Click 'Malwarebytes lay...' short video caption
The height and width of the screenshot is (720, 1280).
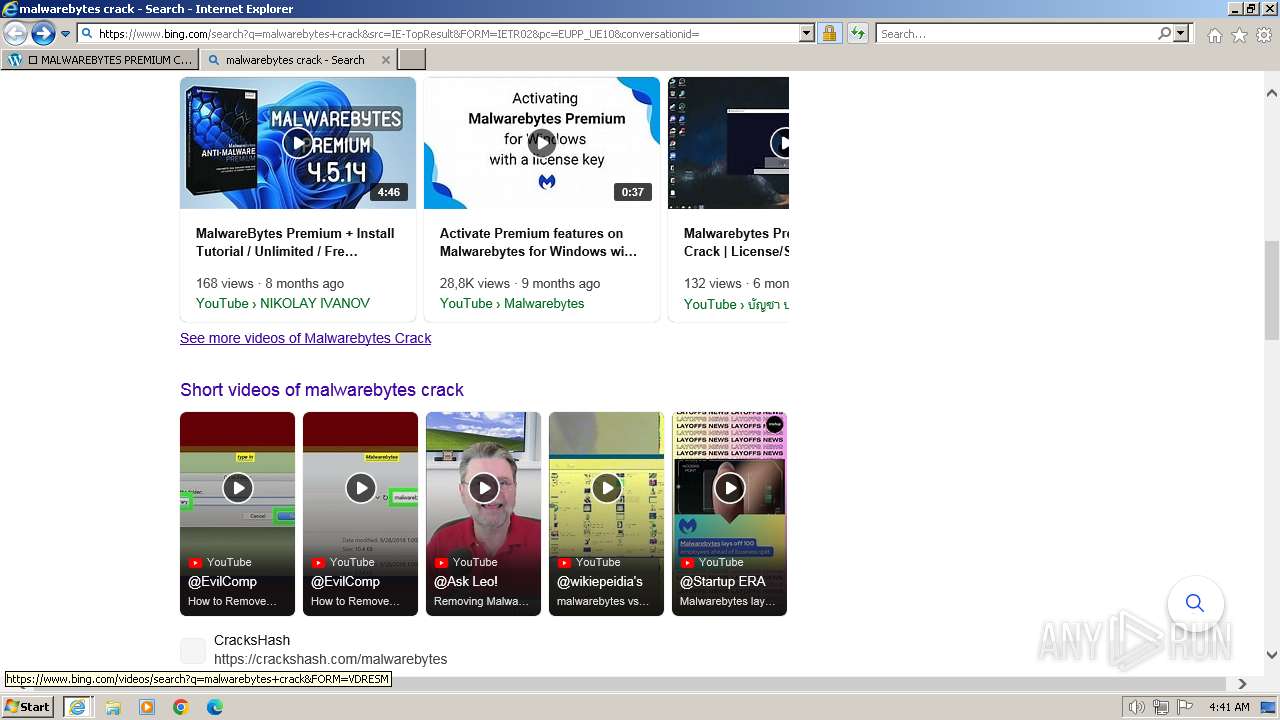coord(727,601)
